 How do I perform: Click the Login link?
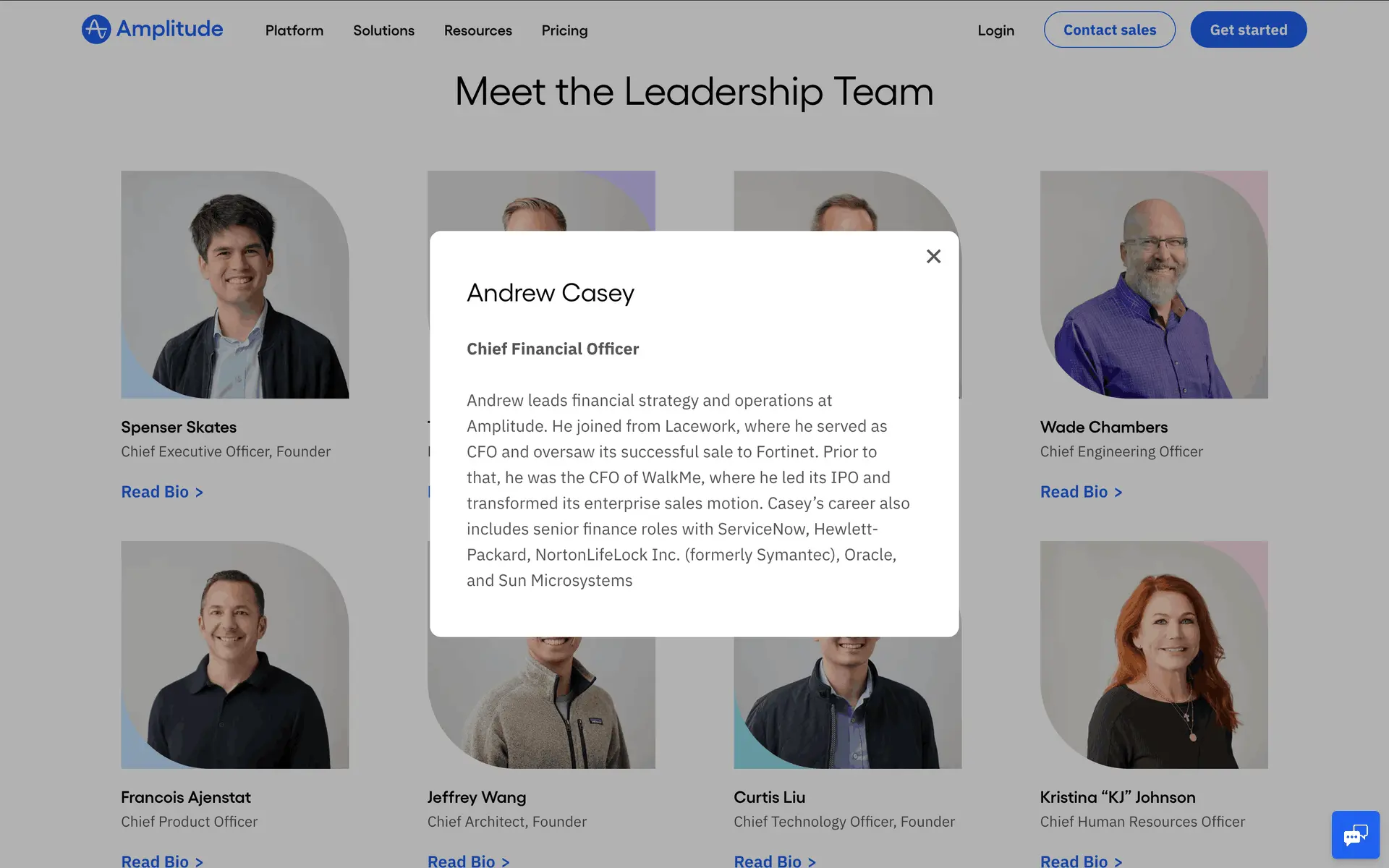pyautogui.click(x=995, y=30)
